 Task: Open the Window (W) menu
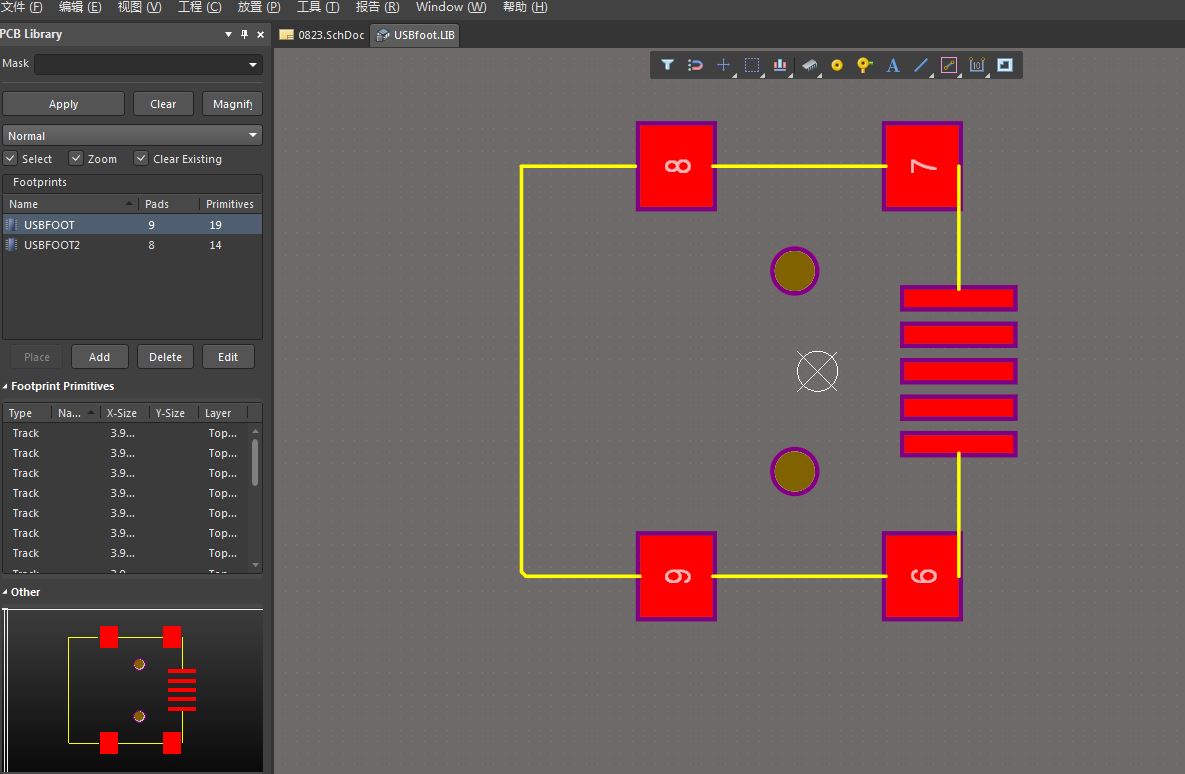(451, 7)
